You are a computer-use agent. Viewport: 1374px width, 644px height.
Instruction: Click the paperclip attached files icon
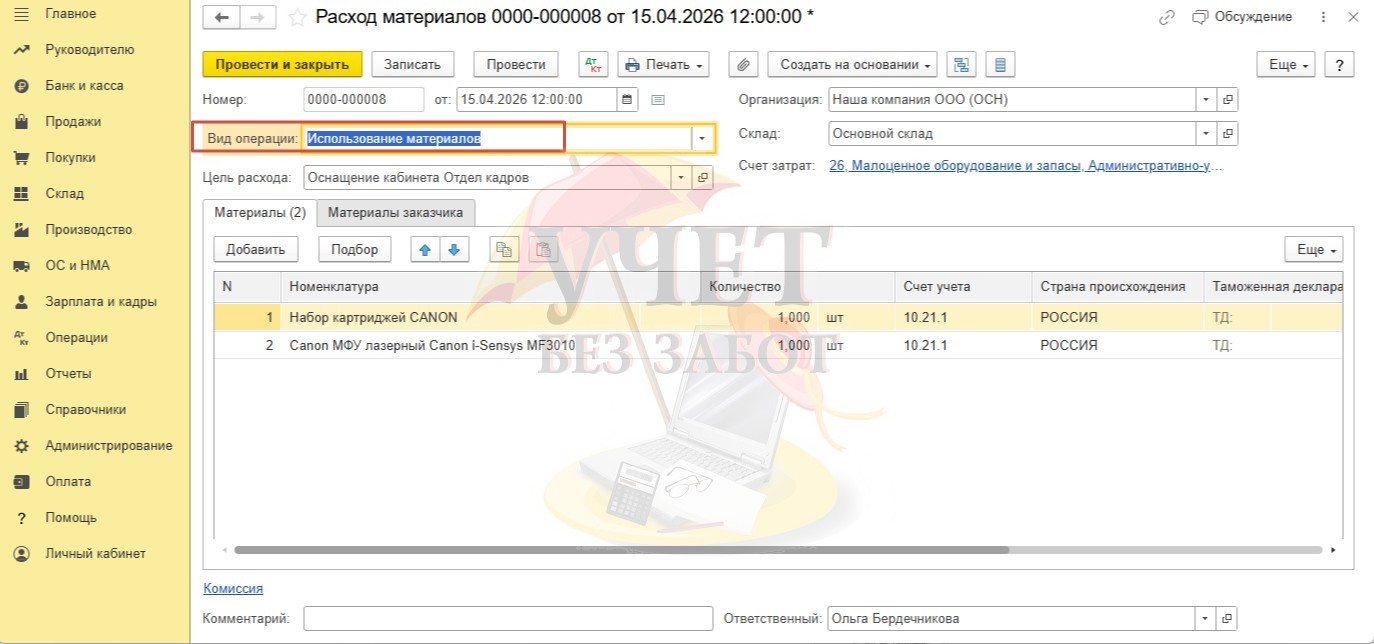(x=742, y=64)
